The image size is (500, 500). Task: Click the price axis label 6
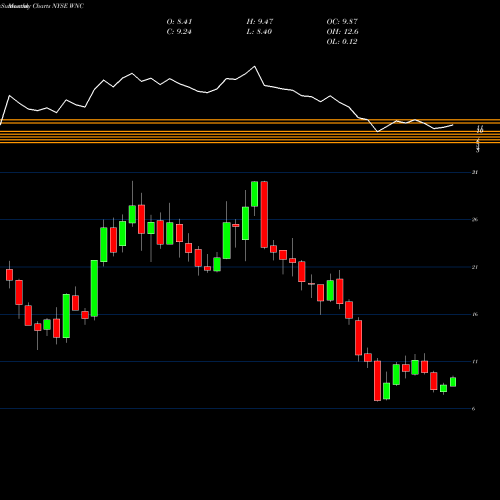pyautogui.click(x=474, y=409)
